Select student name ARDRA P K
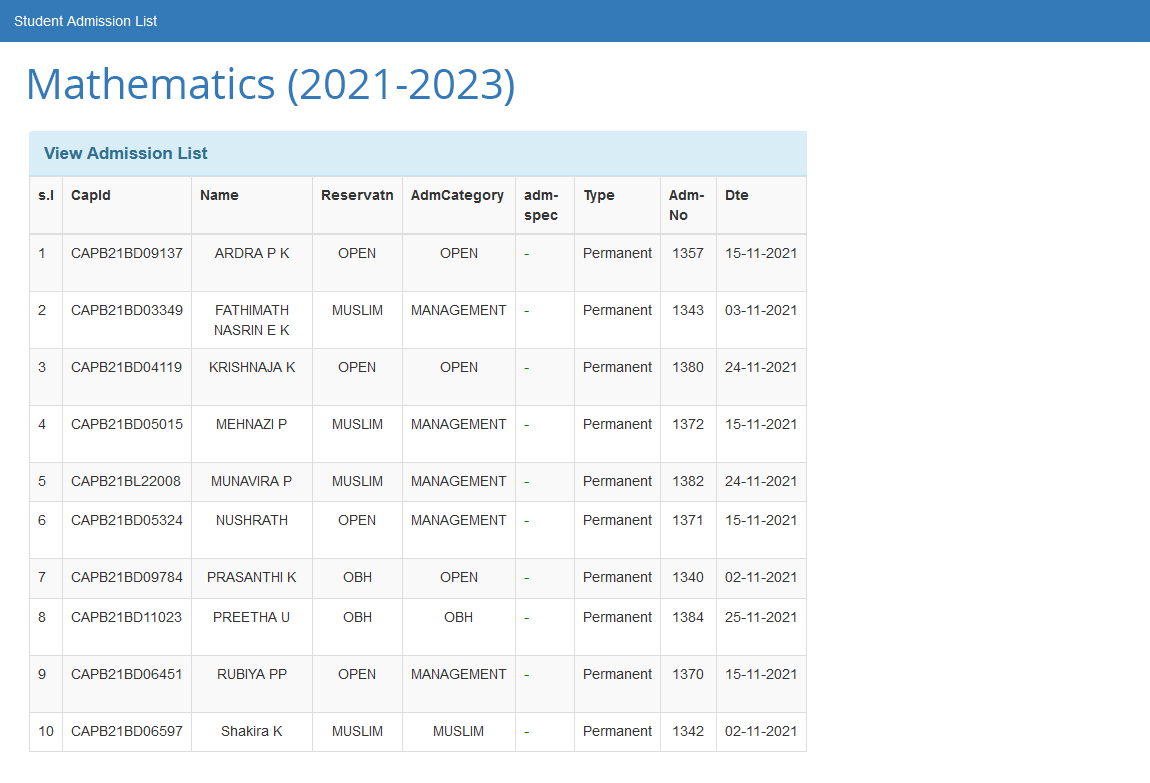This screenshot has height=783, width=1150. point(252,253)
